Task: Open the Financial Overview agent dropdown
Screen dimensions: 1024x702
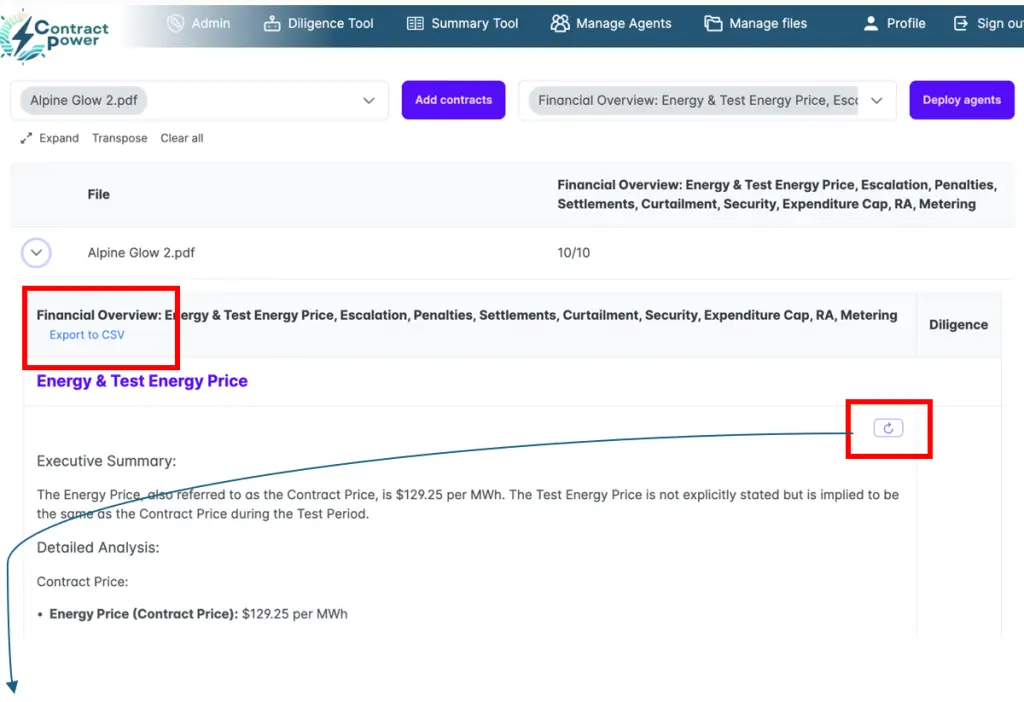Action: click(876, 101)
